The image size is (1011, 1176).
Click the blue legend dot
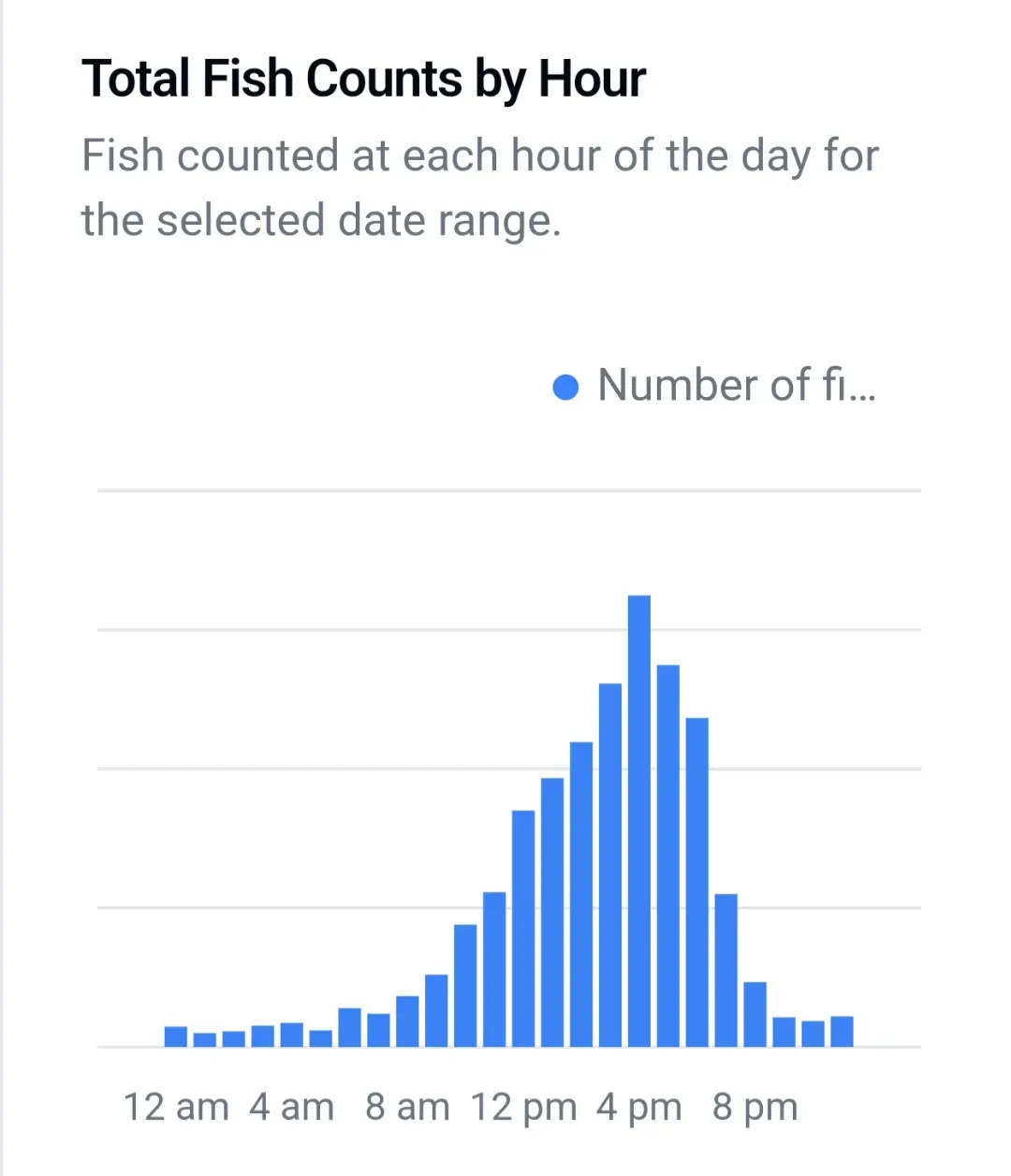(565, 386)
